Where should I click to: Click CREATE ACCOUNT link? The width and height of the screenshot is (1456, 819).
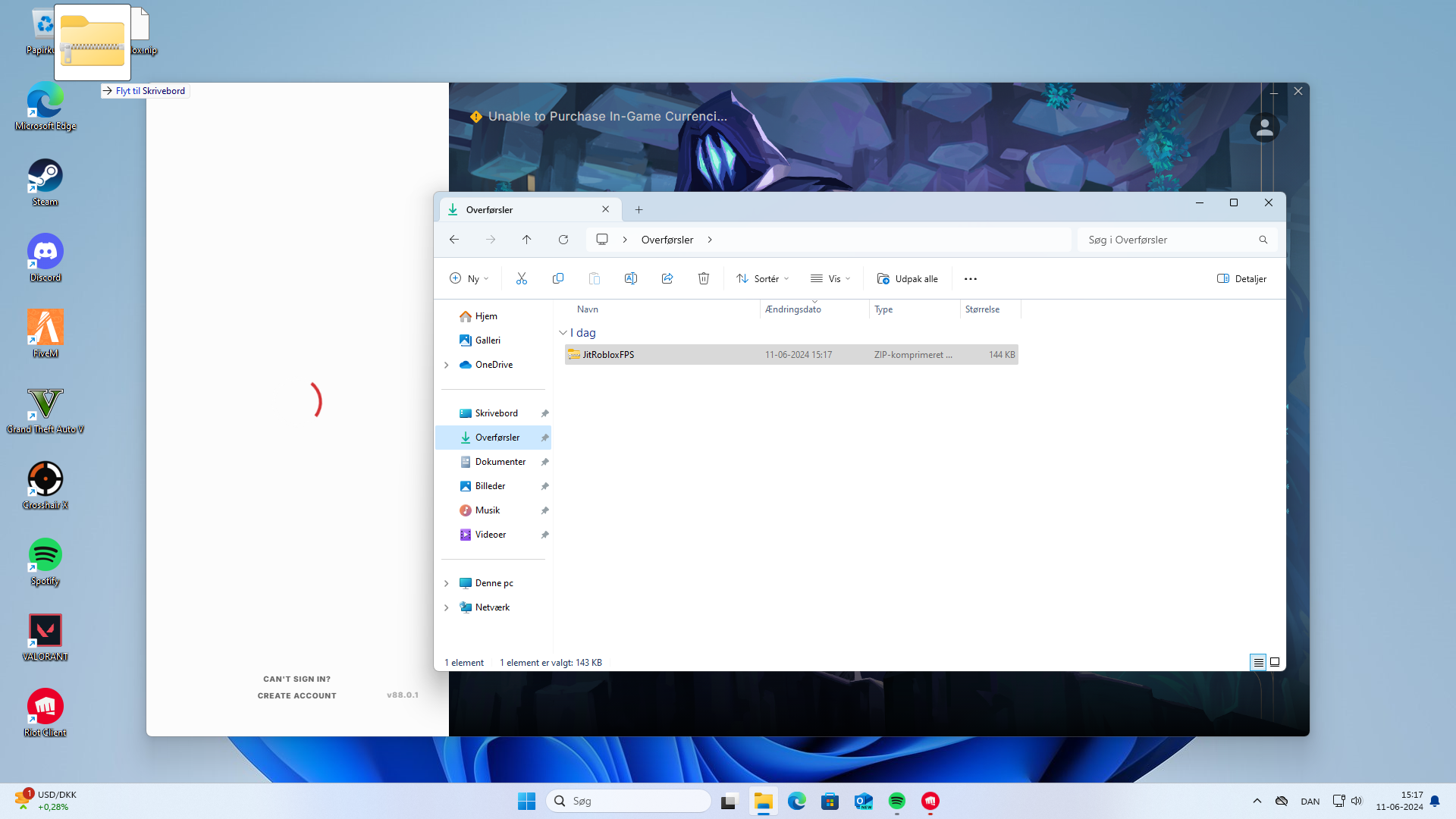point(297,695)
